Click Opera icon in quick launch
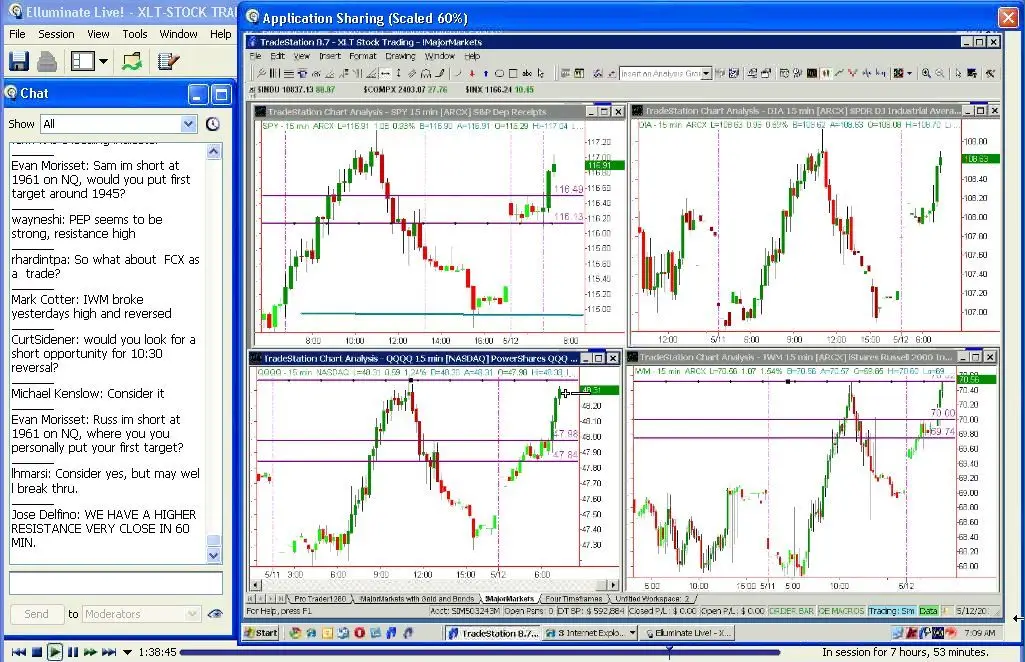 359,633
